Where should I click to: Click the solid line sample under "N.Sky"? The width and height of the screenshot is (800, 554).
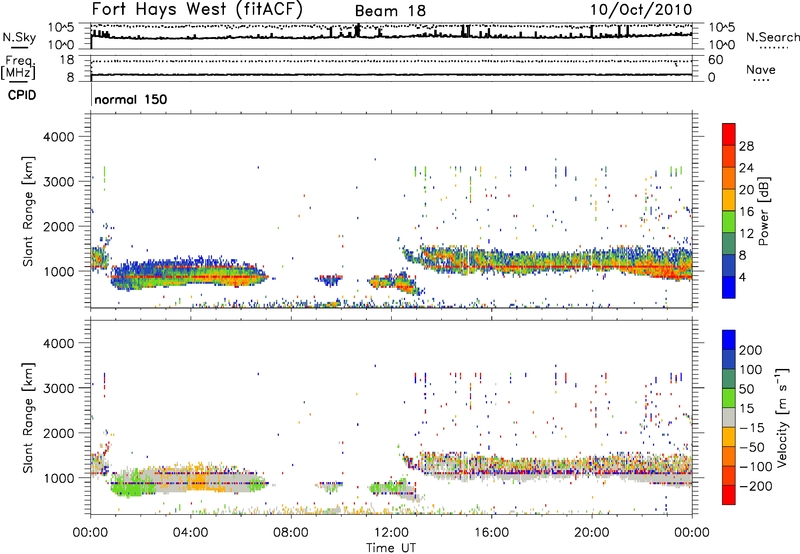tap(18, 47)
